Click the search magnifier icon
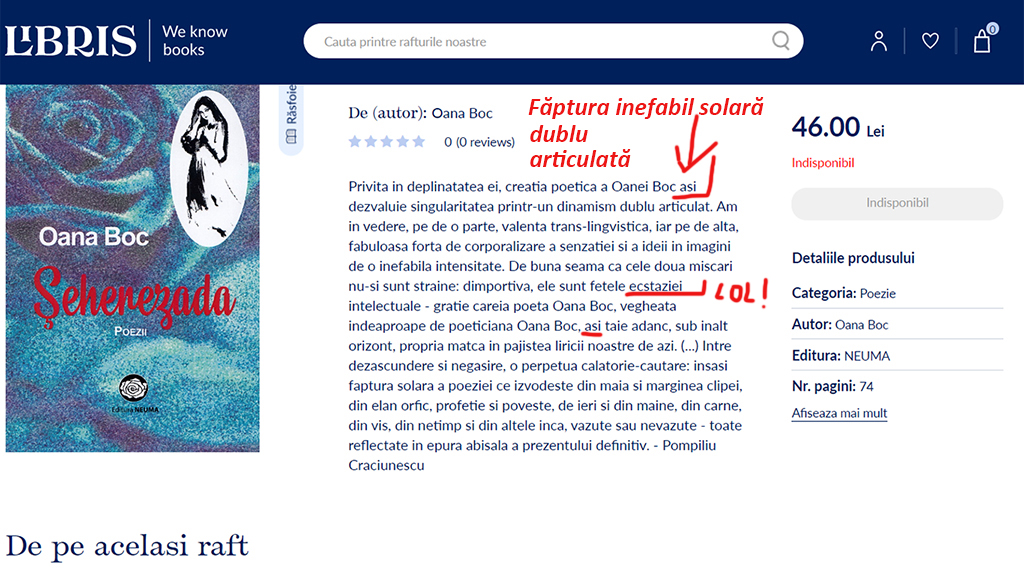Image resolution: width=1024 pixels, height=576 pixels. coord(781,41)
